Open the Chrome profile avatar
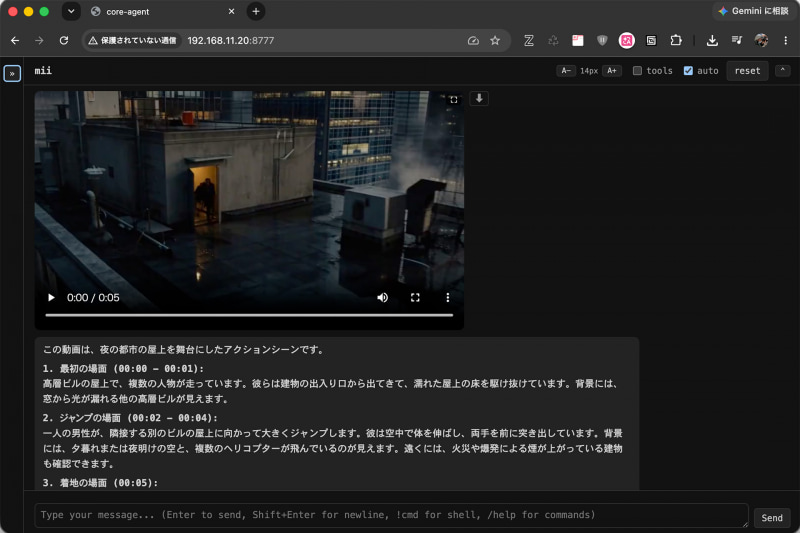Image resolution: width=800 pixels, height=533 pixels. pos(761,40)
